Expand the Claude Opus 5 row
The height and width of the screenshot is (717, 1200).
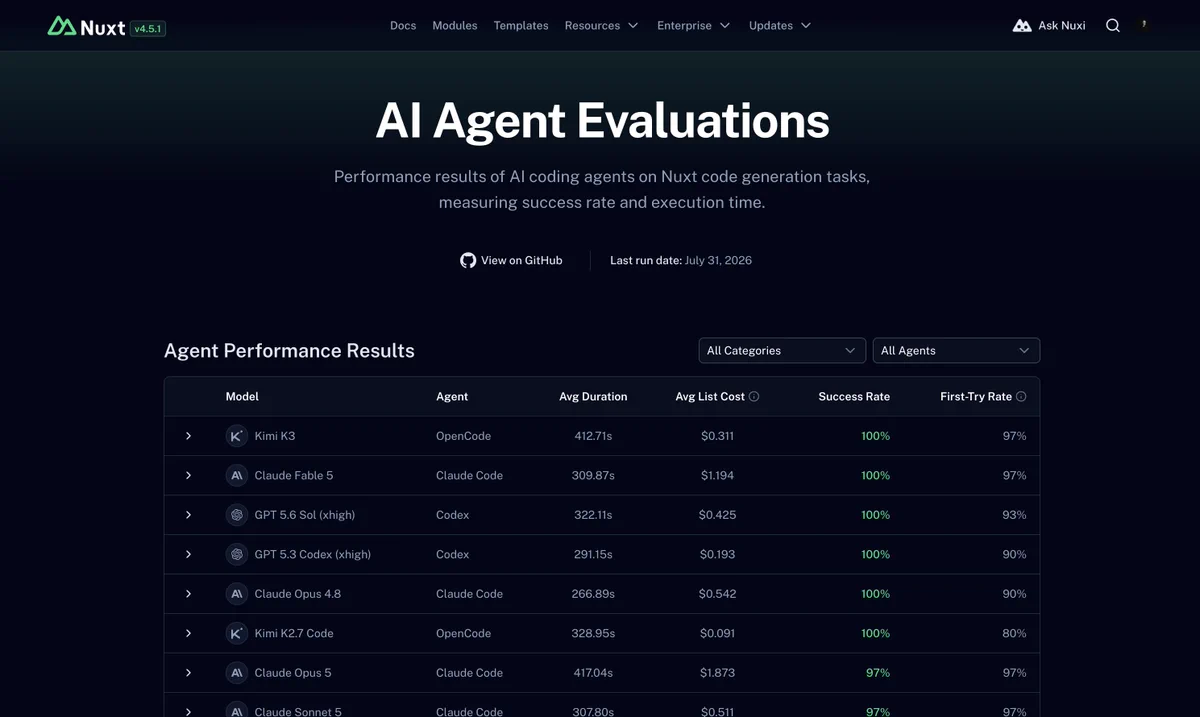(188, 673)
